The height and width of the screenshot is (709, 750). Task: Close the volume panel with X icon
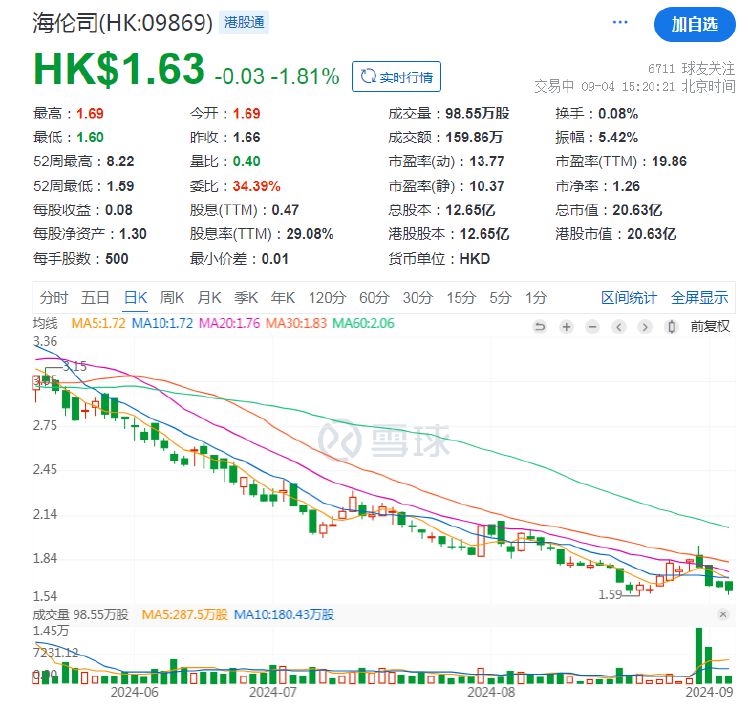723,614
